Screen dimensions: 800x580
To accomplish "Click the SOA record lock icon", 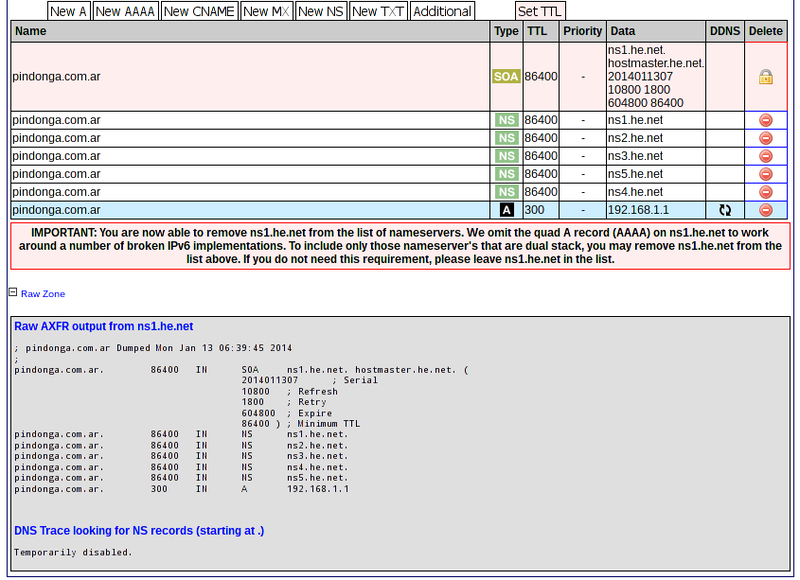I will click(766, 76).
